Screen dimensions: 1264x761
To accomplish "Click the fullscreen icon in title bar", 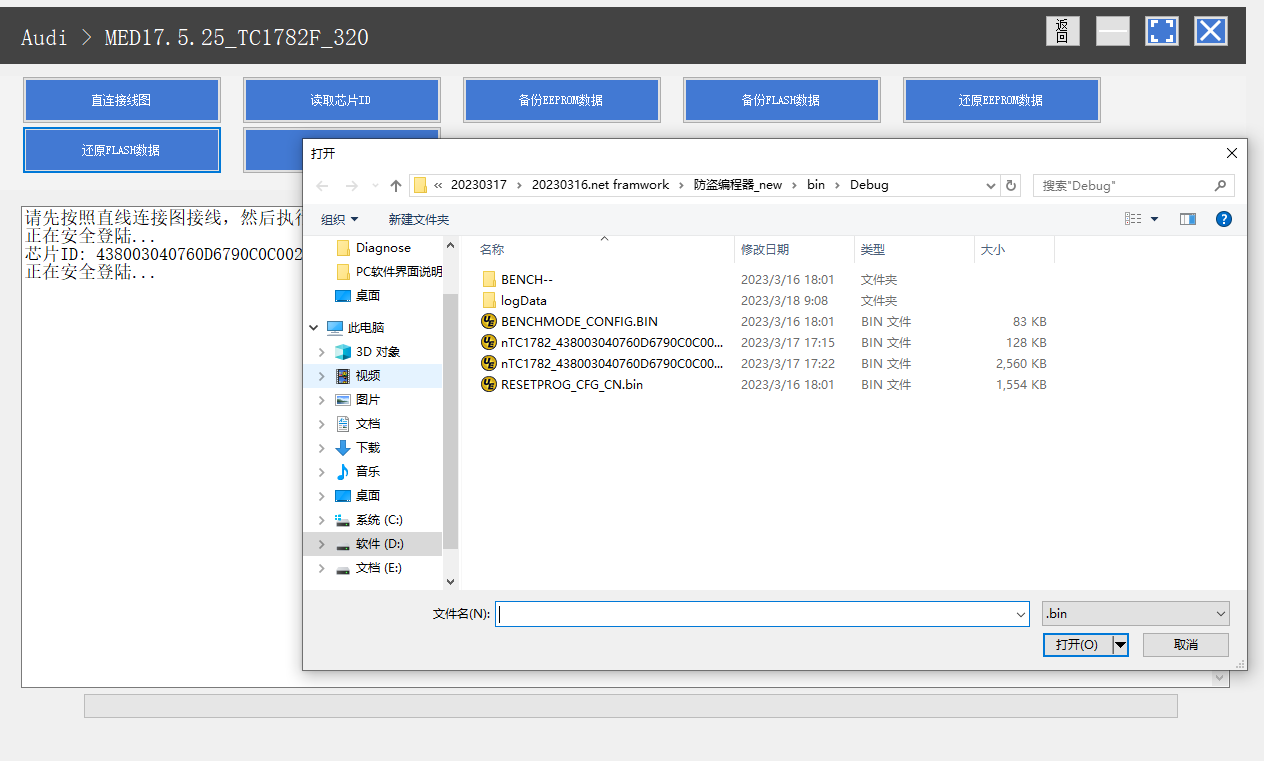I will (1162, 31).
